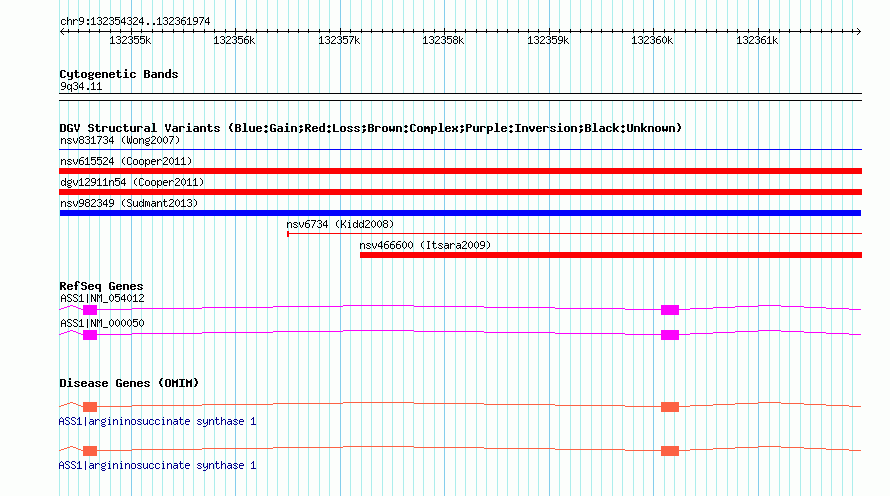Screen dimensions: 890x496
Task: Click the 132357k ruler position
Action: click(x=339, y=41)
